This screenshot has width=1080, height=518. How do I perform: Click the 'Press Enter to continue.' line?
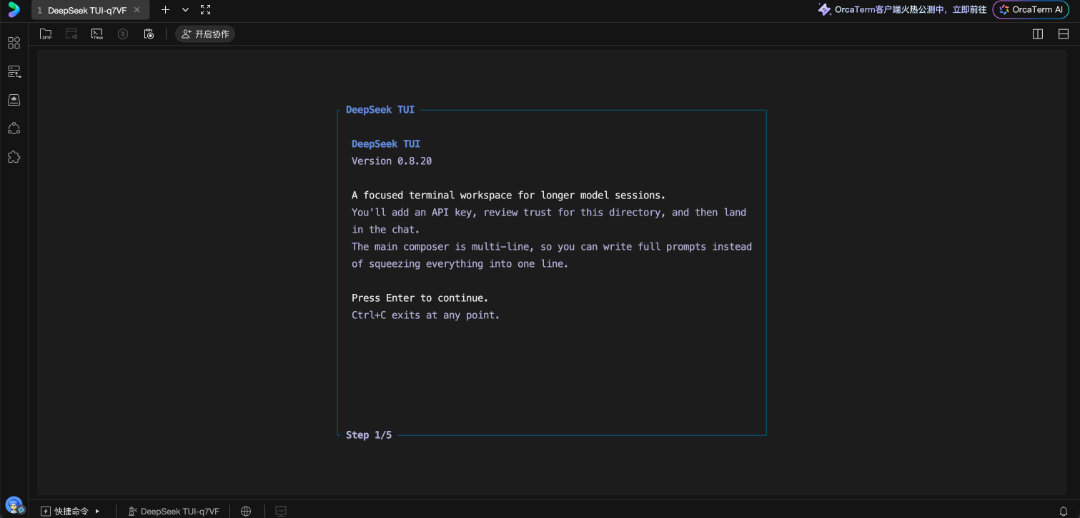click(420, 298)
